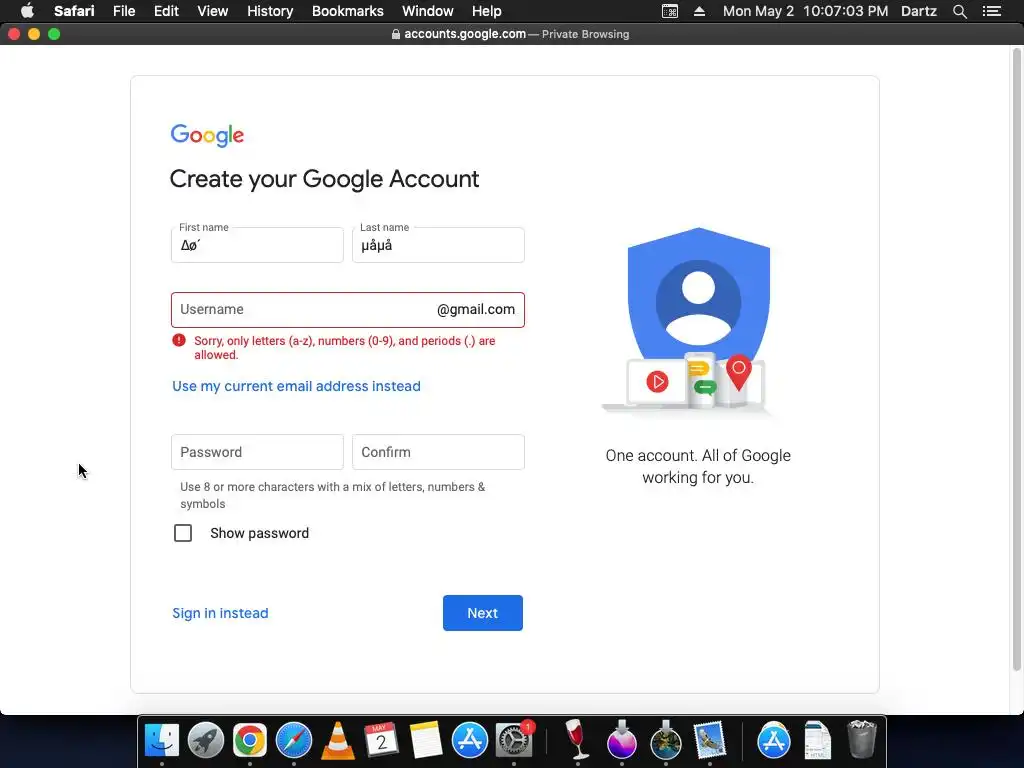The width and height of the screenshot is (1024, 768).
Task: Open the Catalina installer icon in dock
Action: click(x=665, y=741)
